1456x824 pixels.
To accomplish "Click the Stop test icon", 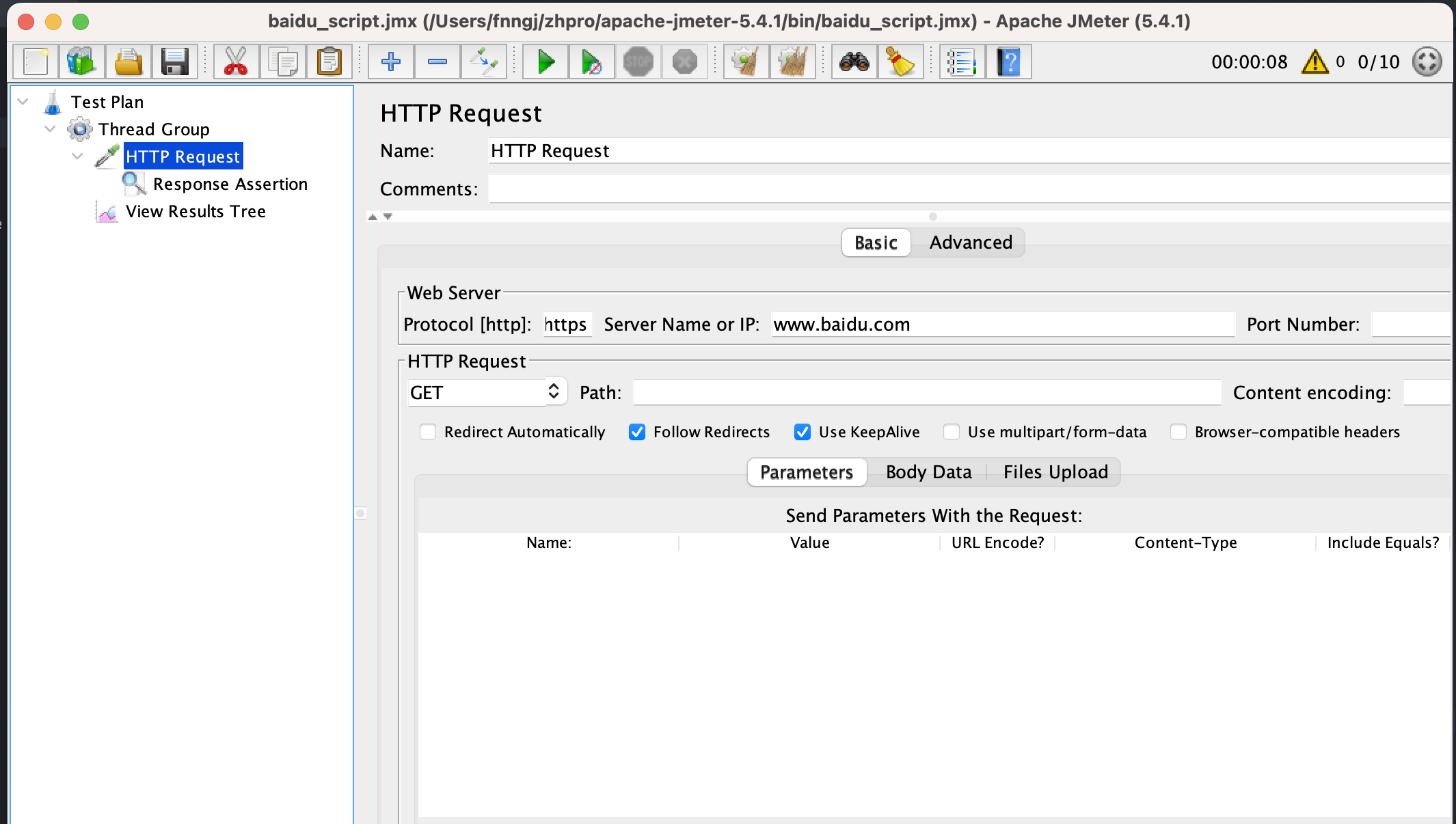I will 638,62.
